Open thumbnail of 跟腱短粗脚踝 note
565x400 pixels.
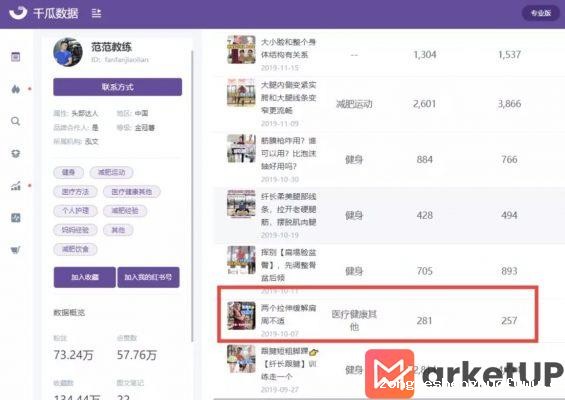(241, 359)
